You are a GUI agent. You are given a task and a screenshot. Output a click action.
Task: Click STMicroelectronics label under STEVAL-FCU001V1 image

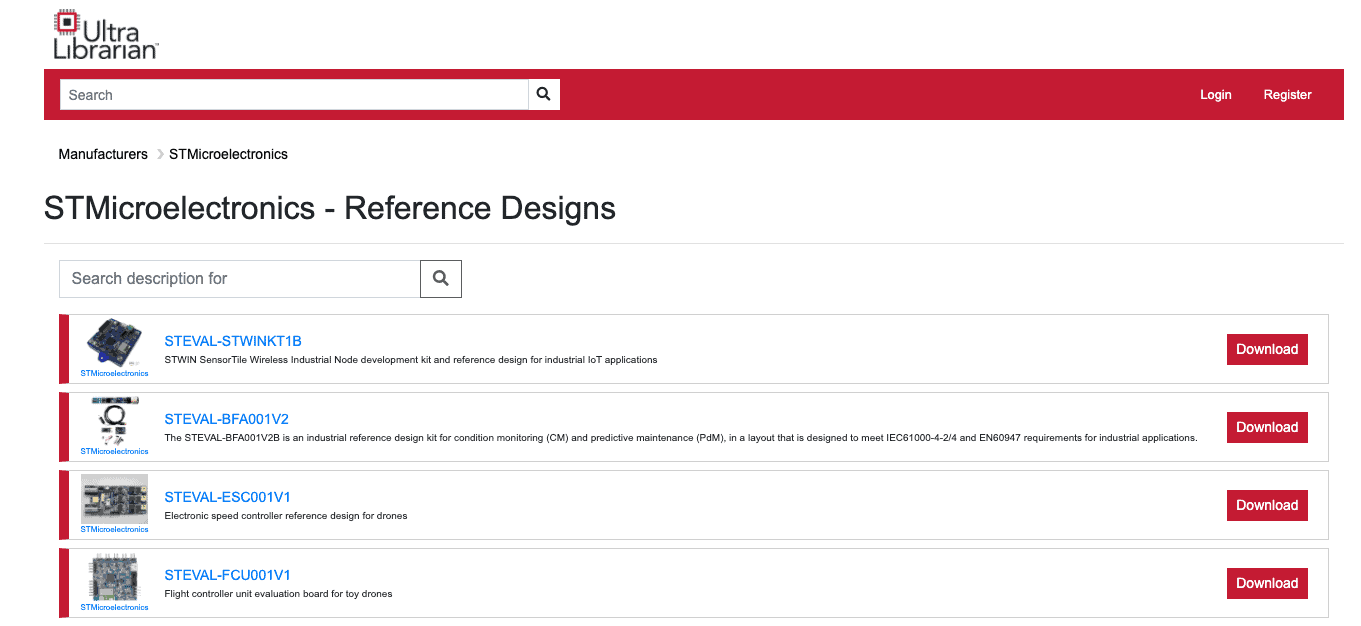[114, 607]
